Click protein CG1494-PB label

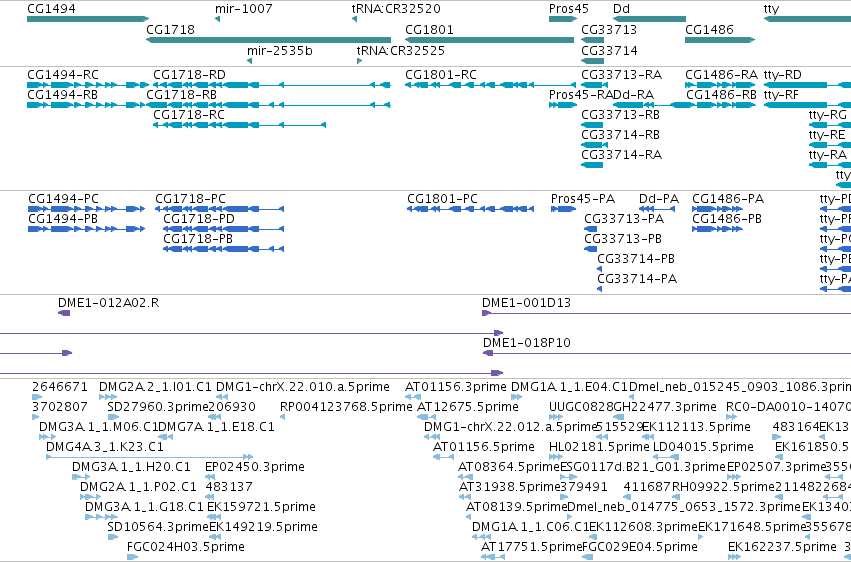click(63, 219)
